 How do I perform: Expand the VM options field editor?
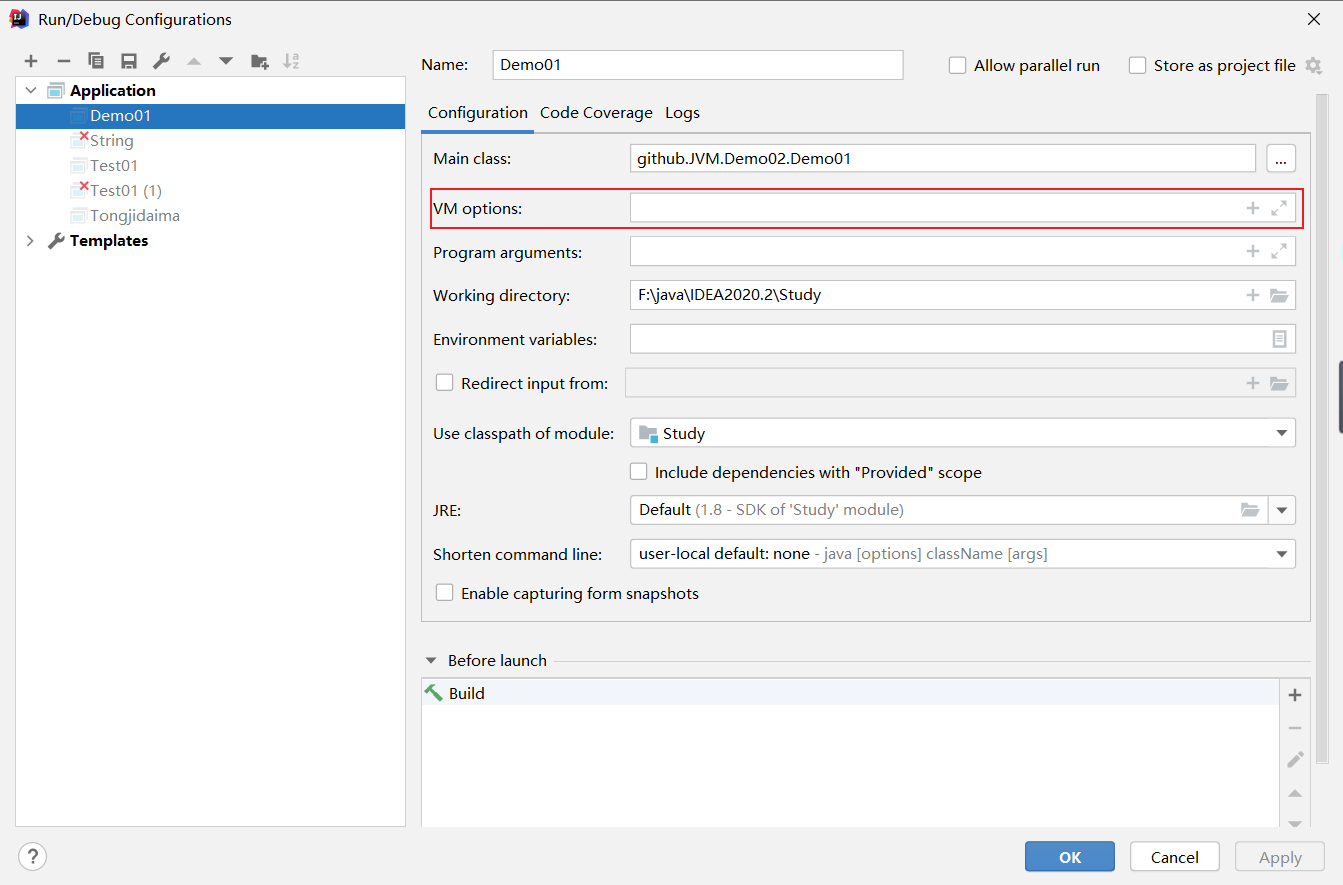tap(1279, 208)
